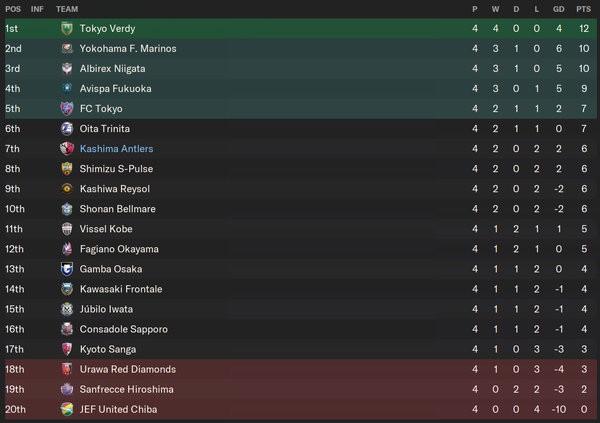Click the Urawa Red Diamonds club crest

67,369
